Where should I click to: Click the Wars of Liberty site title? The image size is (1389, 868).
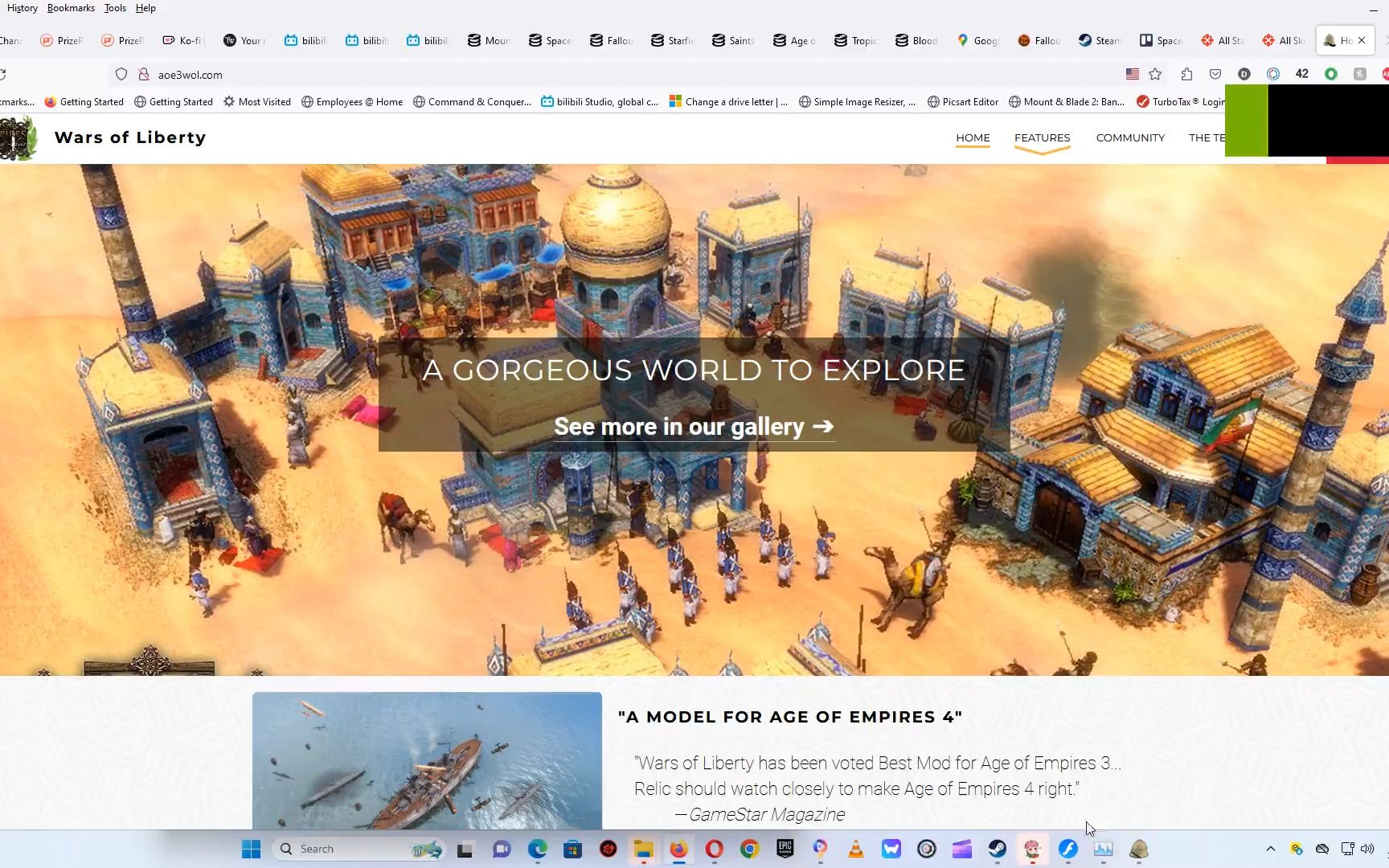click(130, 137)
